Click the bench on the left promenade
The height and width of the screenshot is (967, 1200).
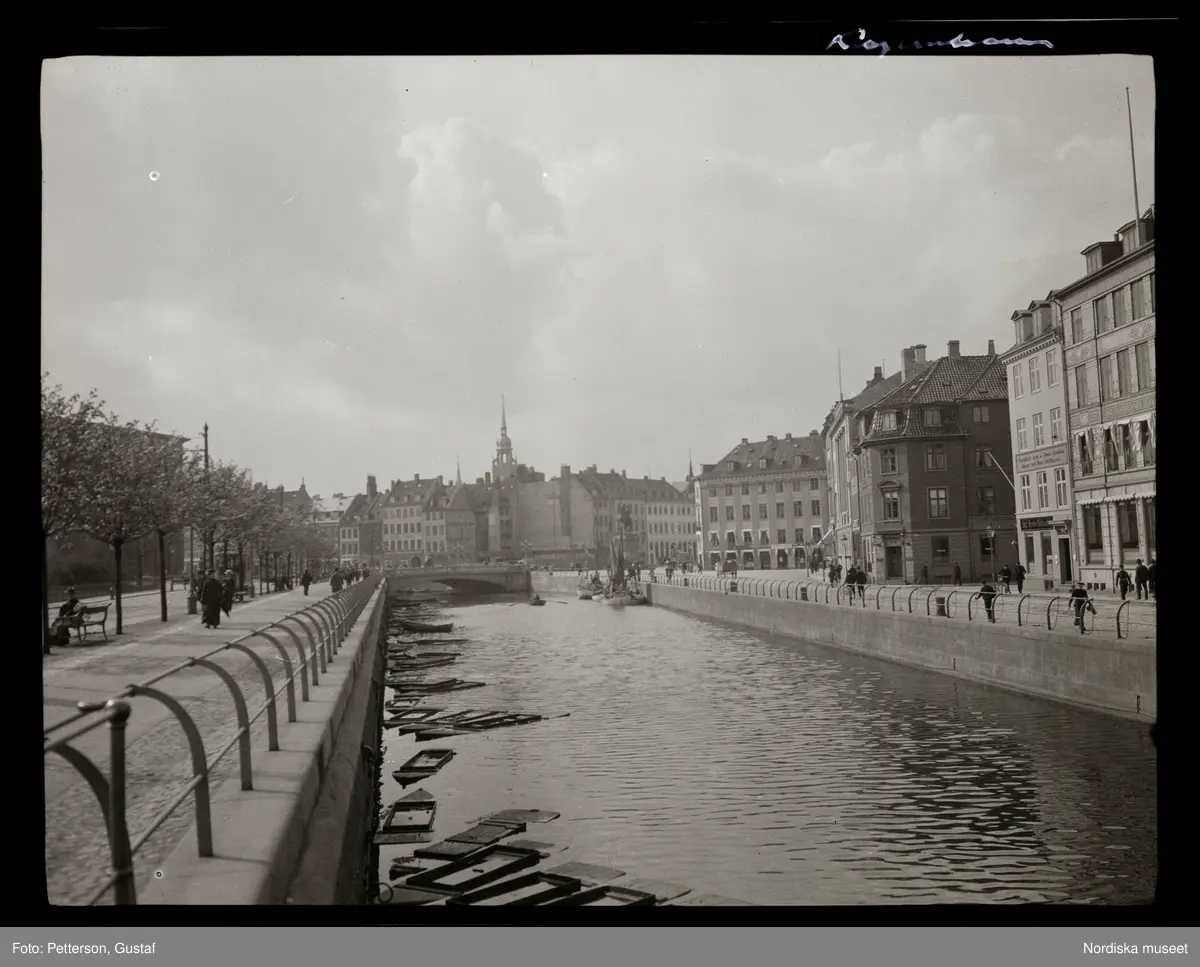click(91, 621)
